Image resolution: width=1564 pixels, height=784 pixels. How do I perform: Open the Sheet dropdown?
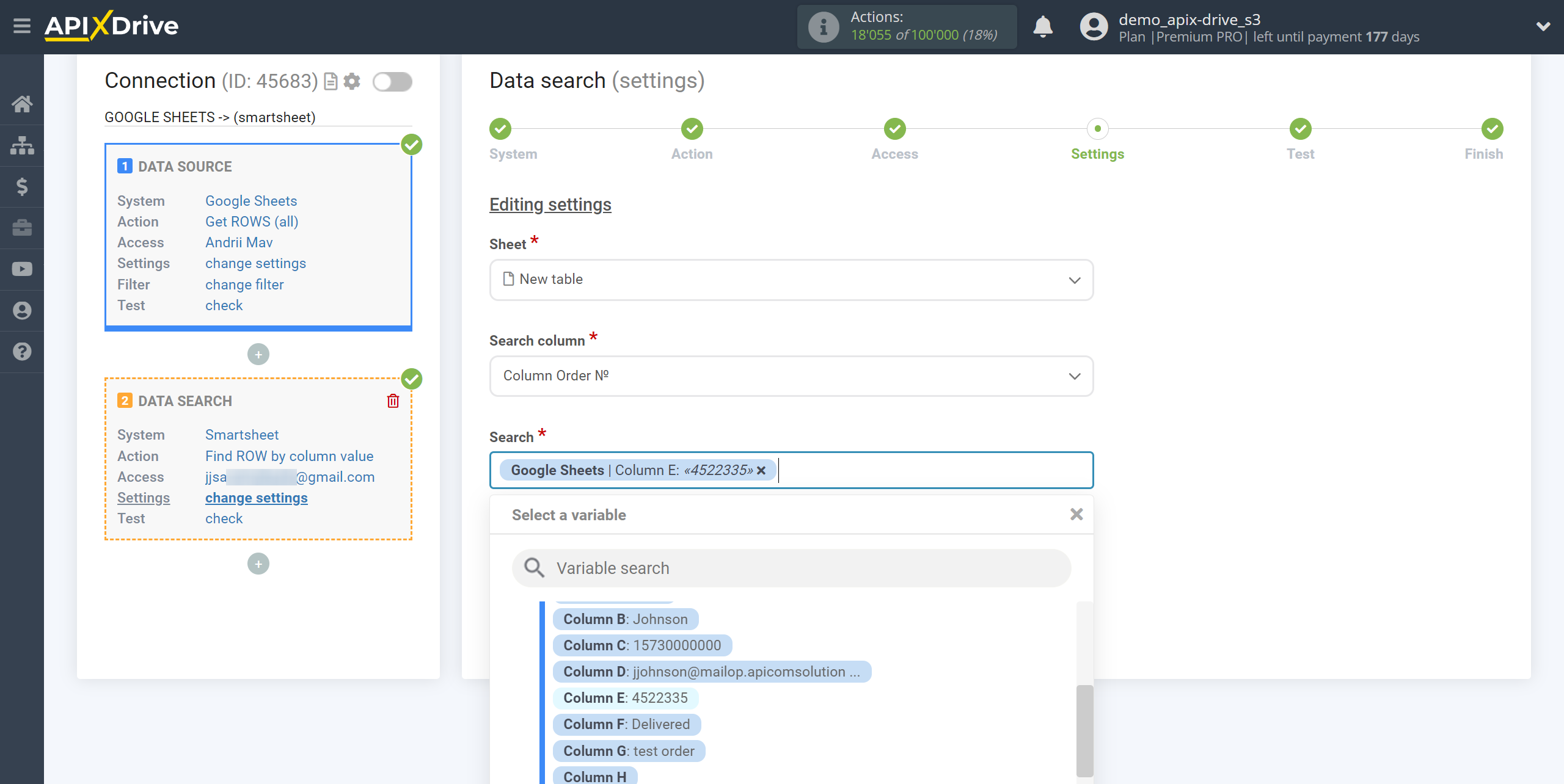click(x=791, y=280)
